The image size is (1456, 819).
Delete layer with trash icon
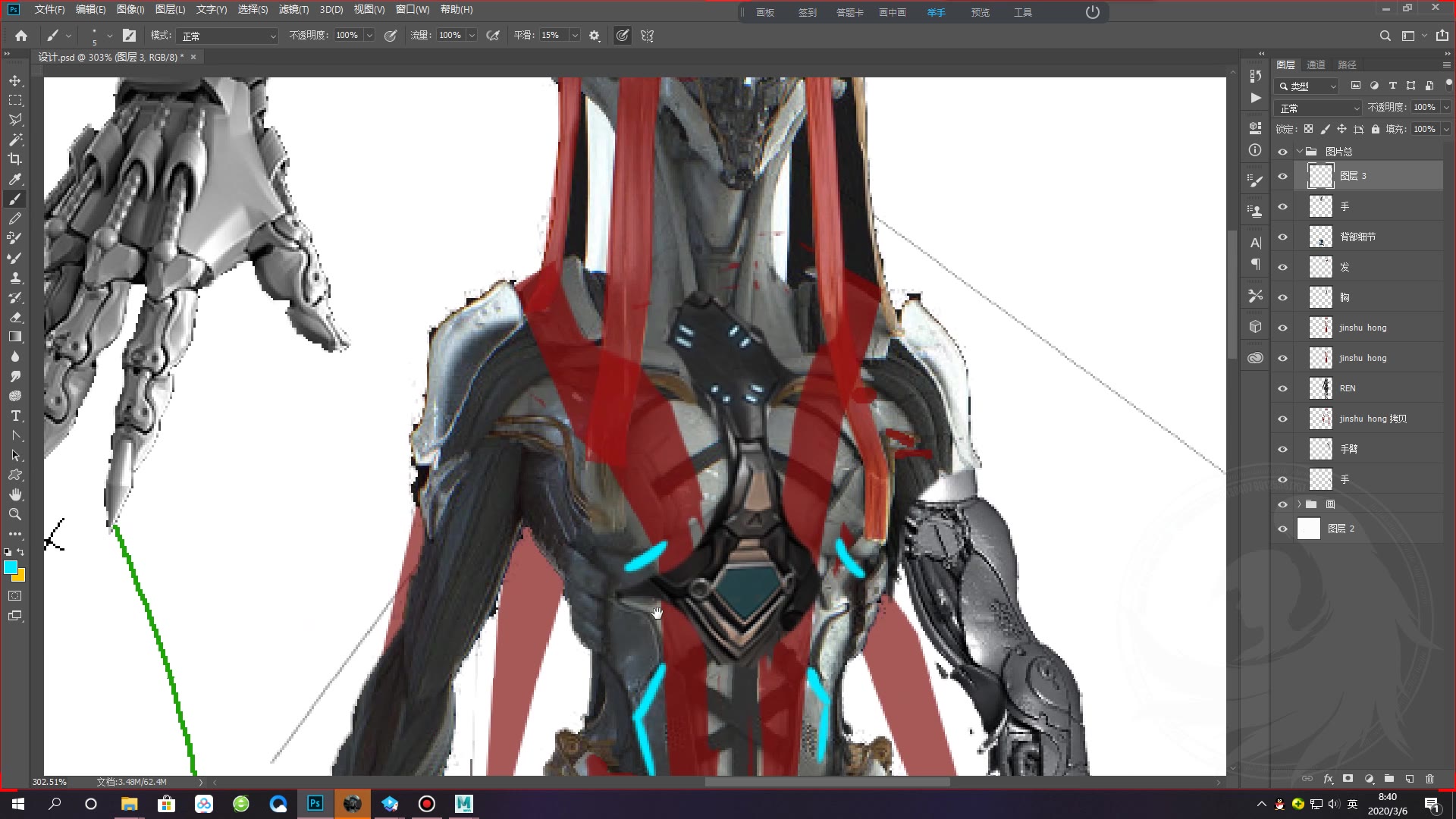[x=1429, y=778]
